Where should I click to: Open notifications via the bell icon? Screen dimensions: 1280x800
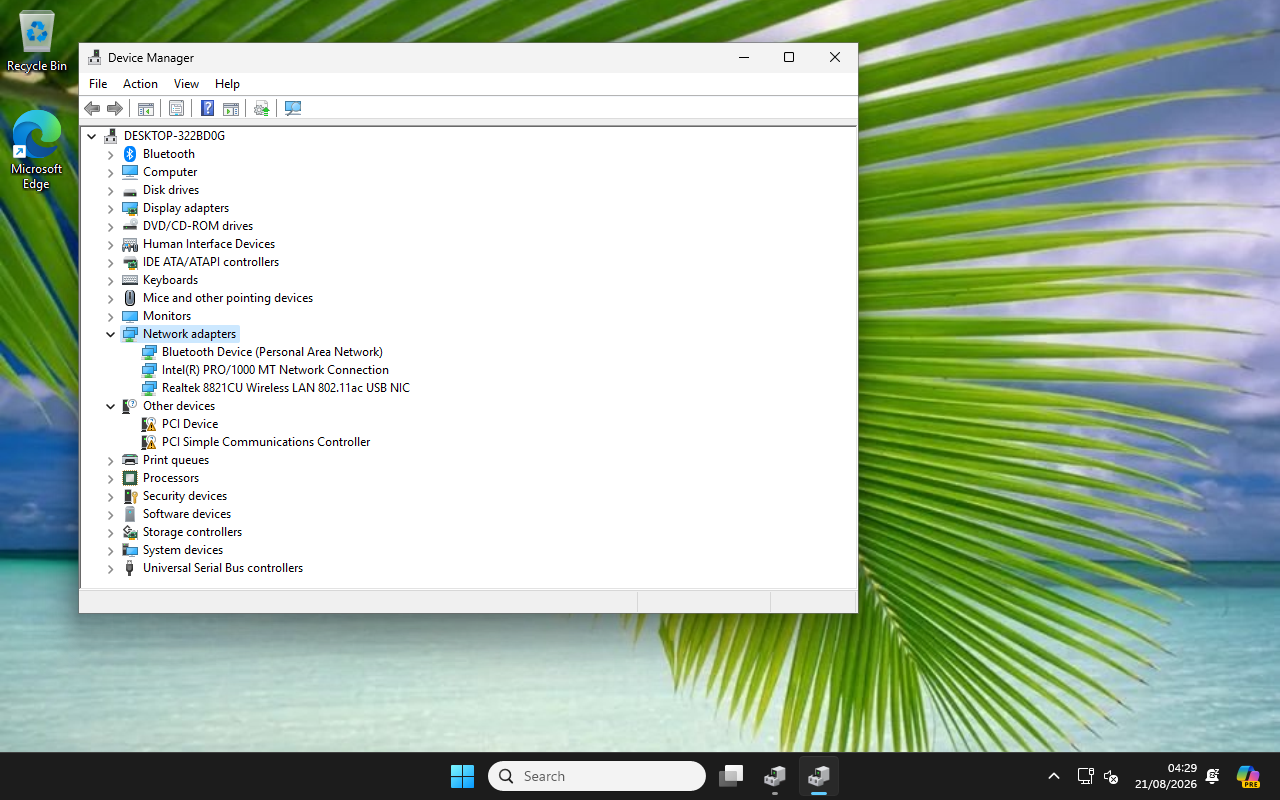1213,776
